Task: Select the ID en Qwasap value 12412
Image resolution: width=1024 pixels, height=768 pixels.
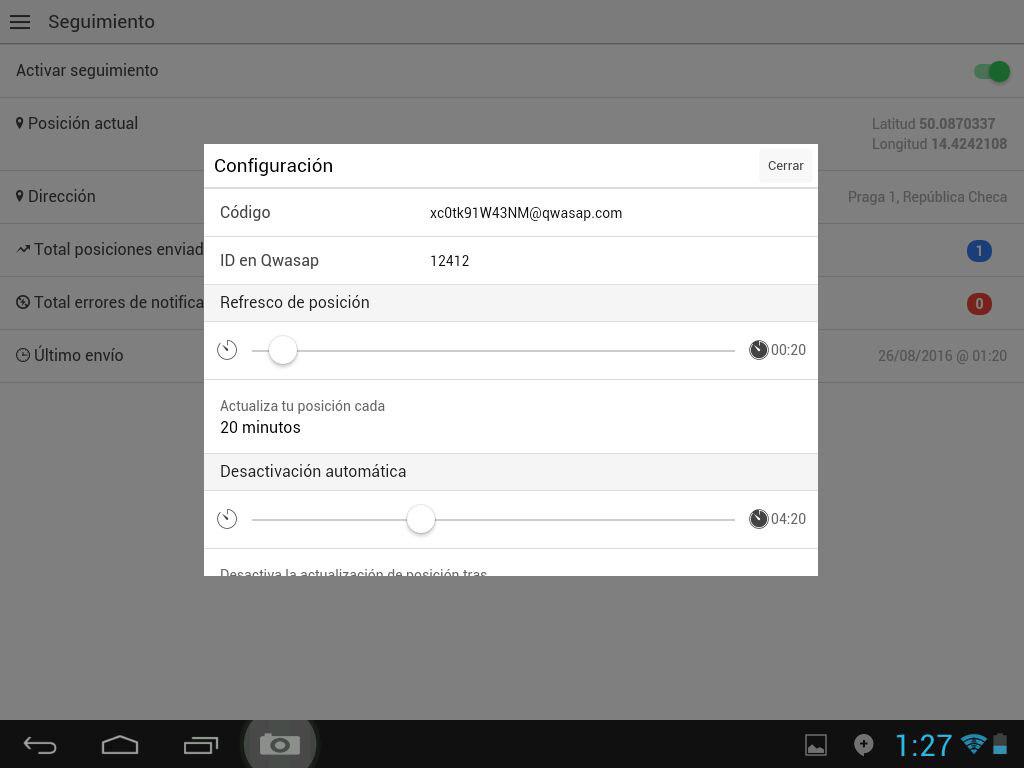Action: coord(450,261)
